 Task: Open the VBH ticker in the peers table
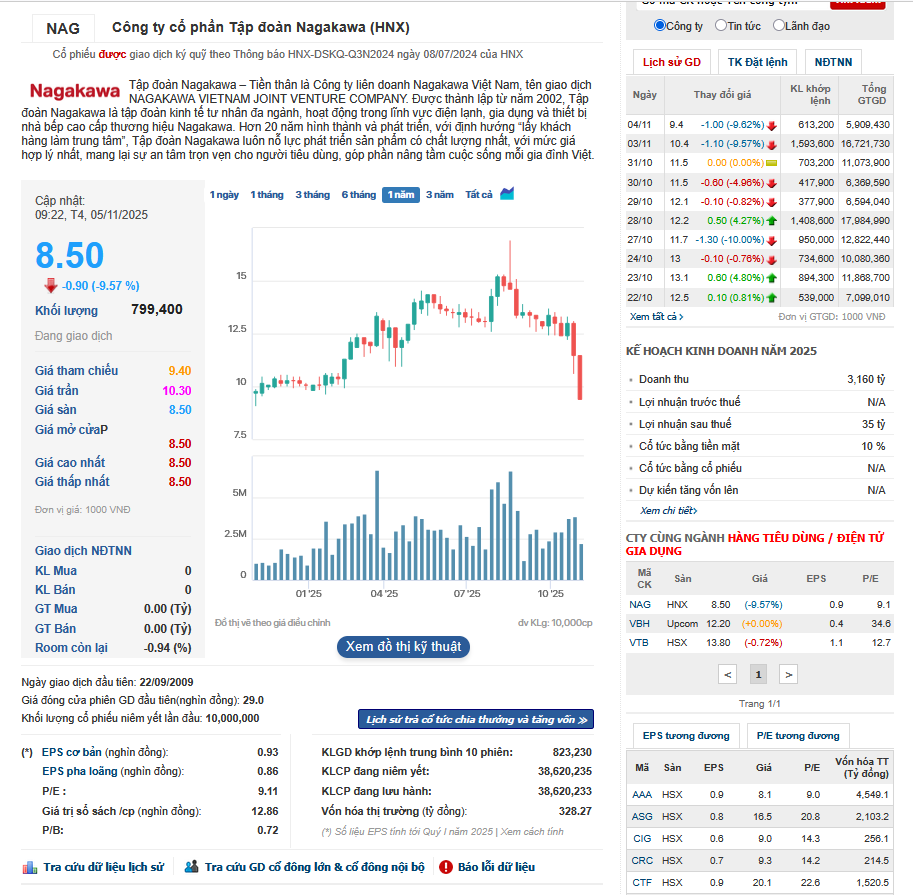[639, 624]
